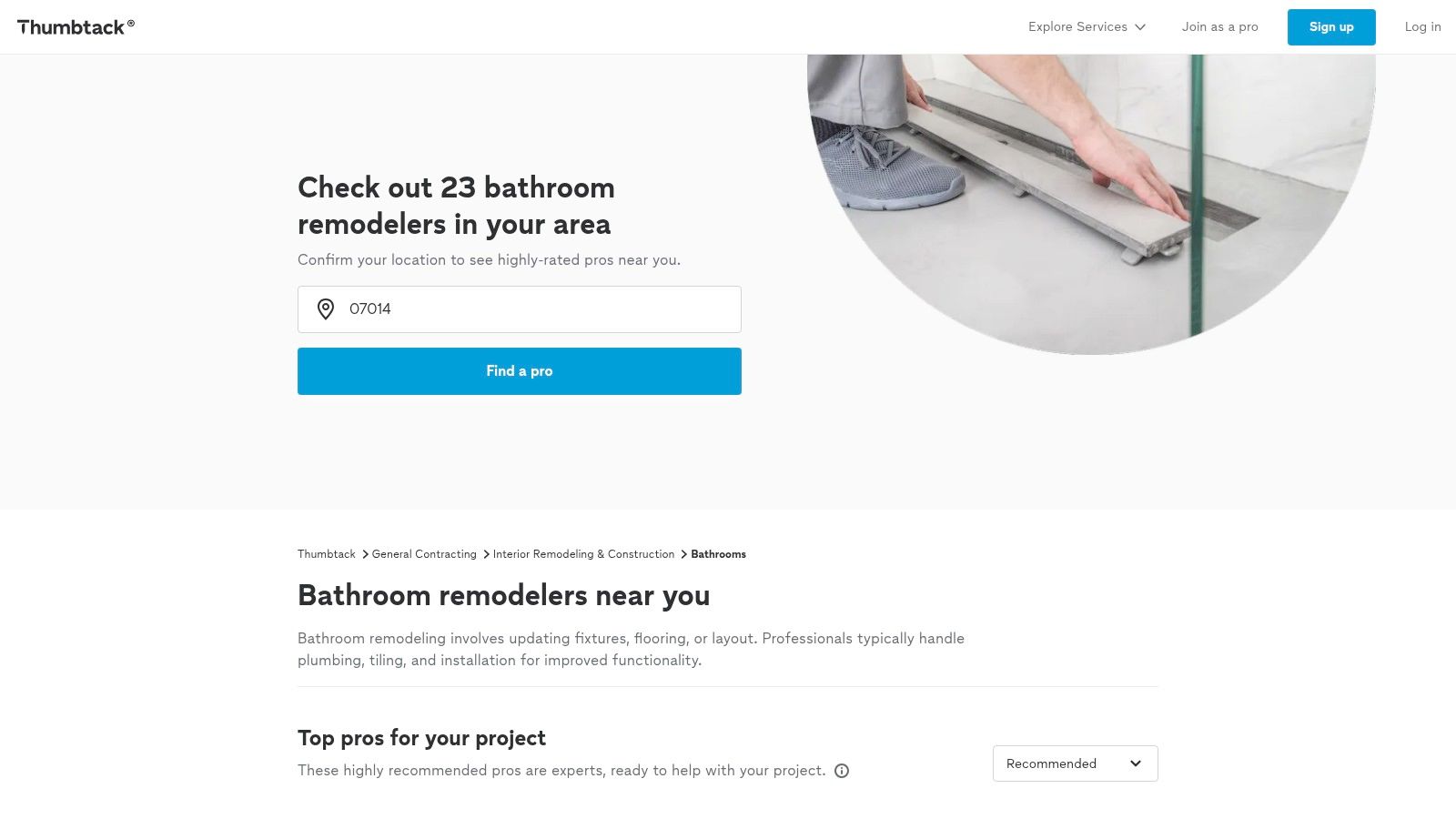
Task: Click Join as a pro
Action: [x=1219, y=26]
